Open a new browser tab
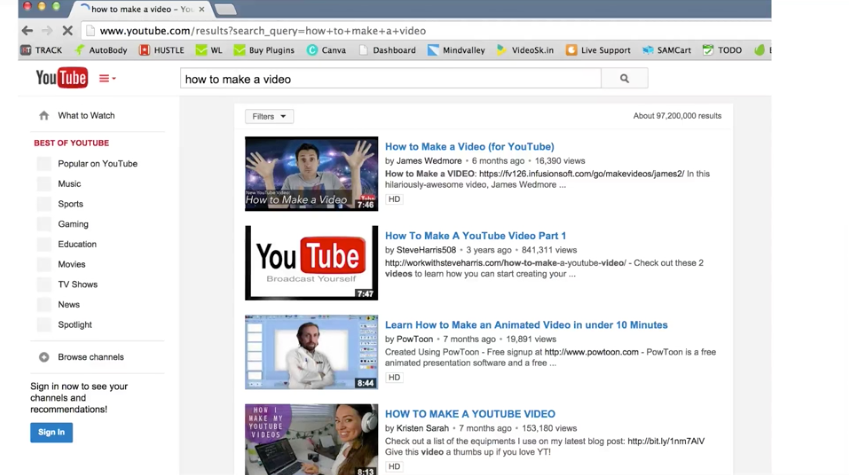 [x=225, y=10]
